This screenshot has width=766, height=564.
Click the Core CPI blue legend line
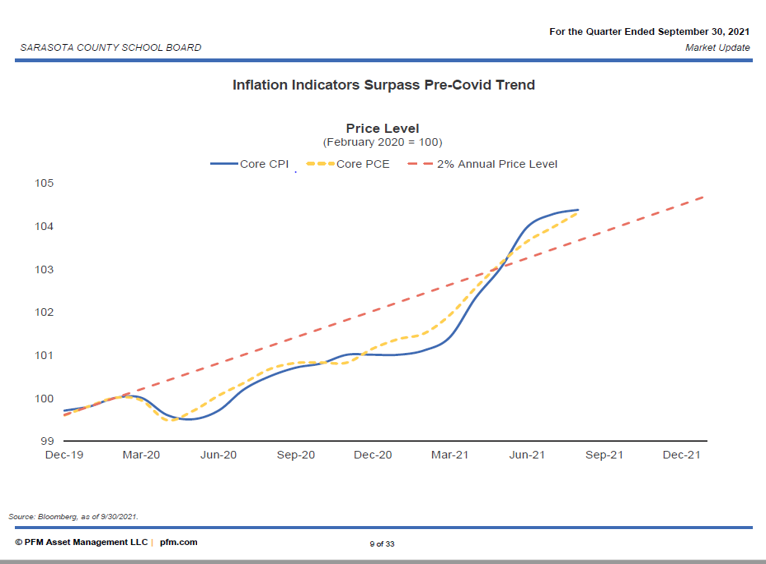(x=223, y=164)
